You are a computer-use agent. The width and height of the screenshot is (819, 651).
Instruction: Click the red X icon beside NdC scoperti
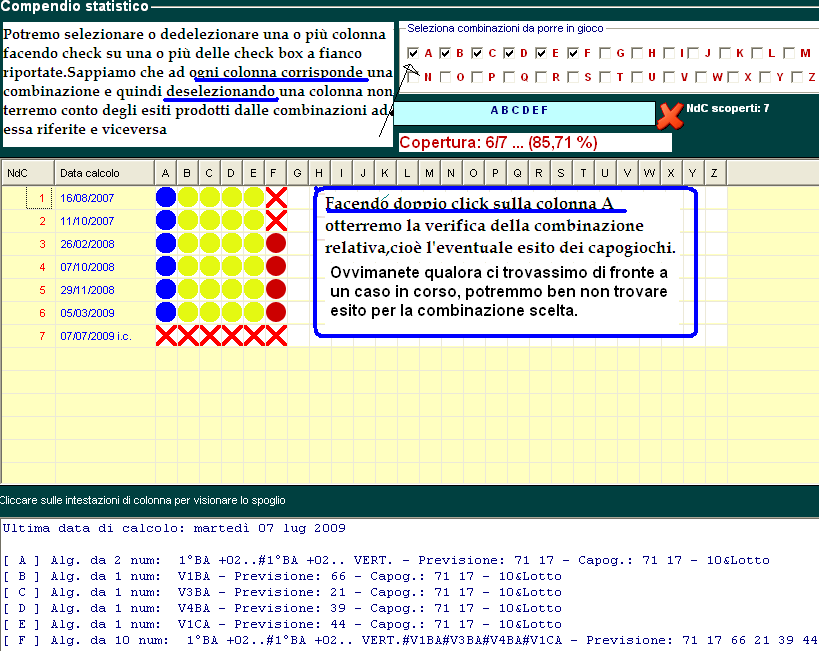(x=670, y=115)
